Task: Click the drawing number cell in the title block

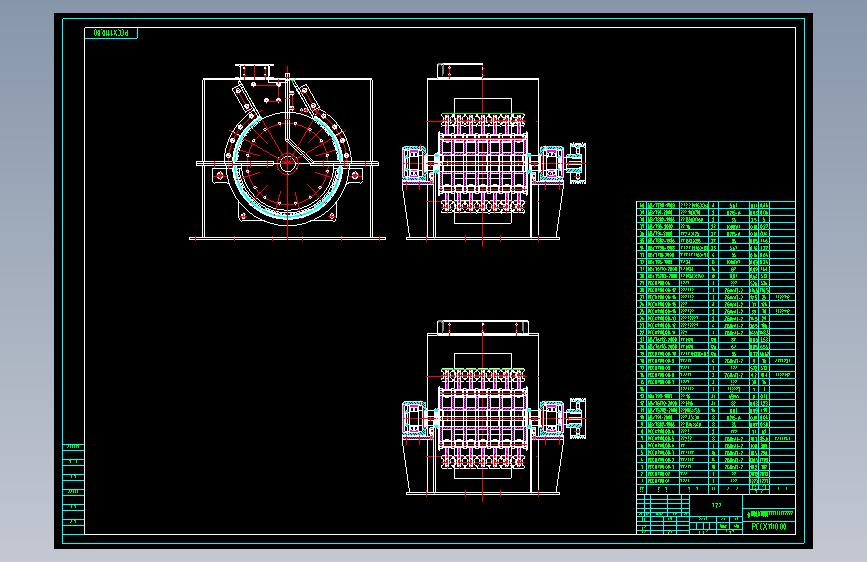Action: [x=769, y=527]
